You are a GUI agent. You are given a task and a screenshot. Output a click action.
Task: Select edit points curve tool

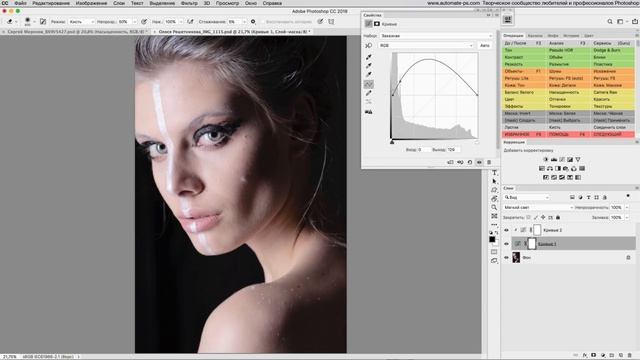(369, 84)
